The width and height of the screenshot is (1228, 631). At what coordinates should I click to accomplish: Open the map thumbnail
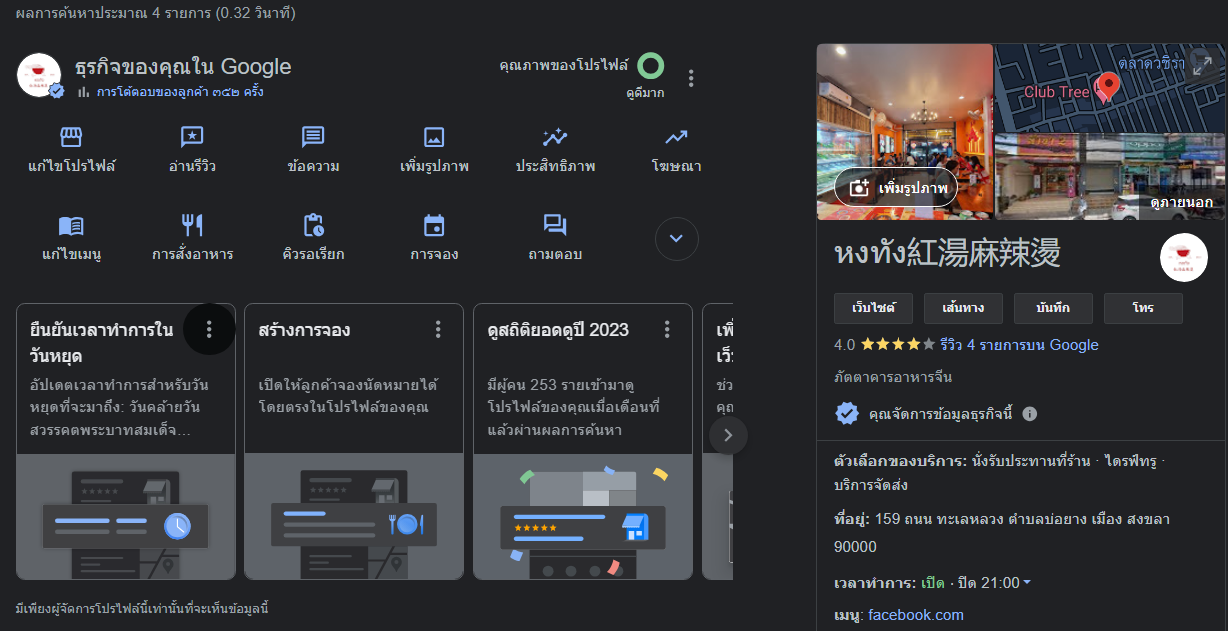pos(1110,87)
